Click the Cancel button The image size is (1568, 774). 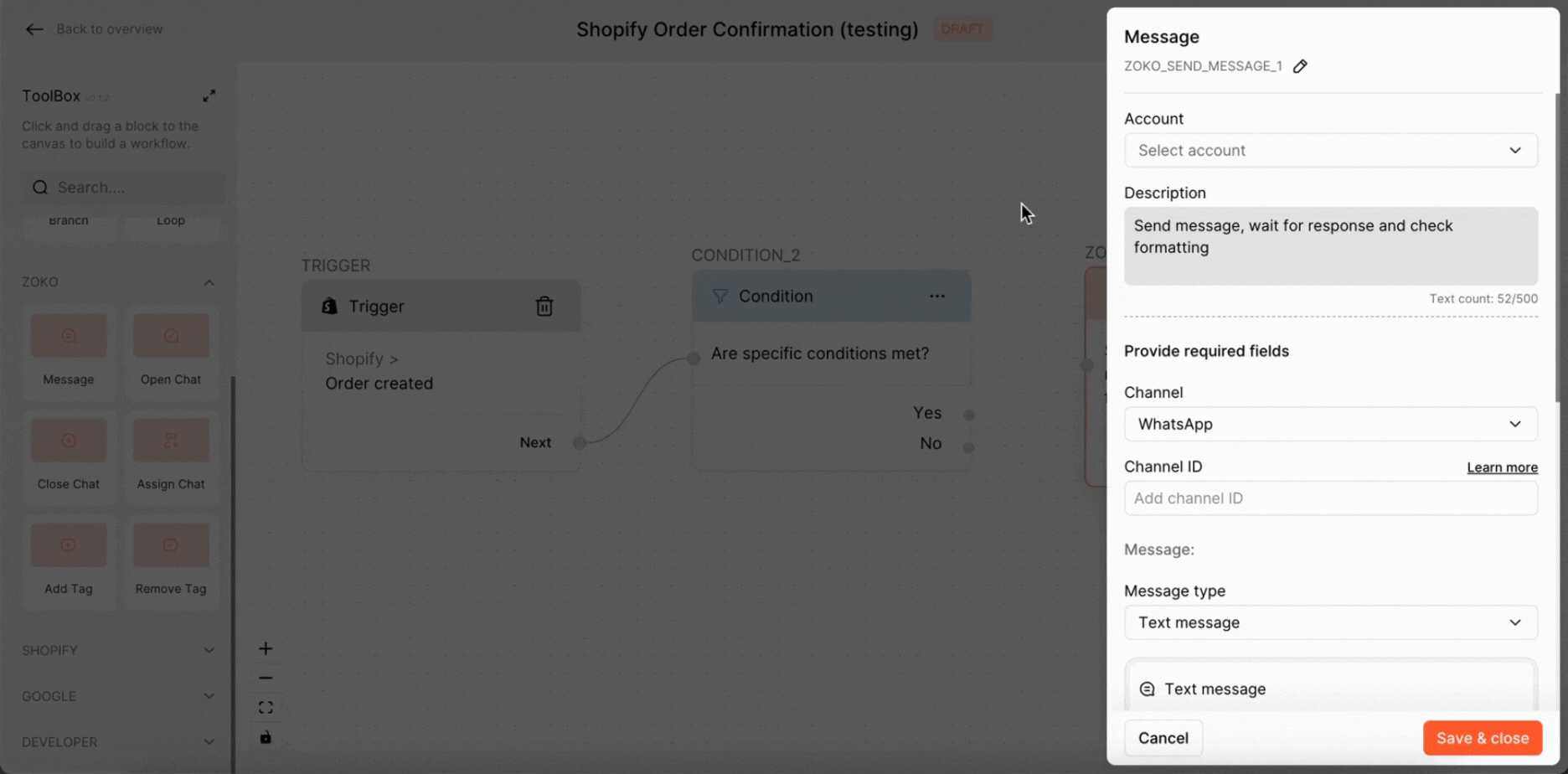tap(1163, 738)
